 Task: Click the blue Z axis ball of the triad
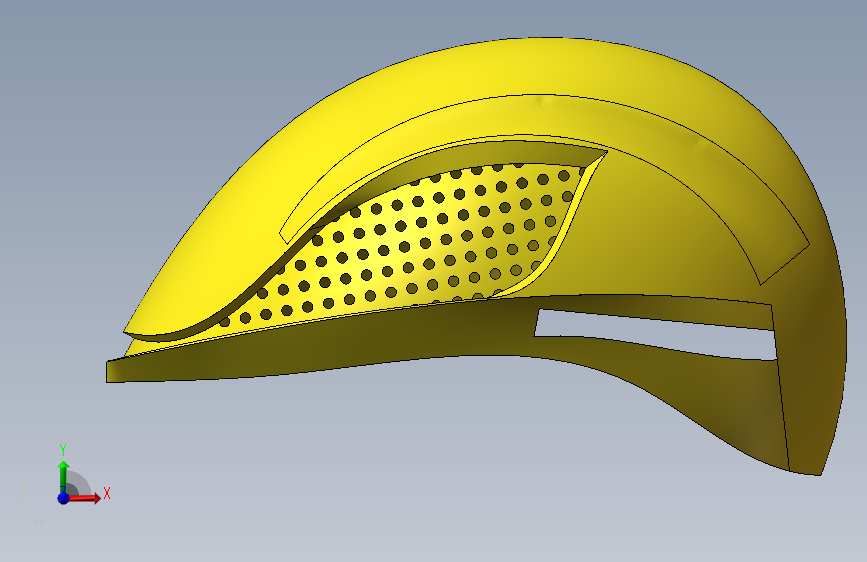click(x=63, y=498)
